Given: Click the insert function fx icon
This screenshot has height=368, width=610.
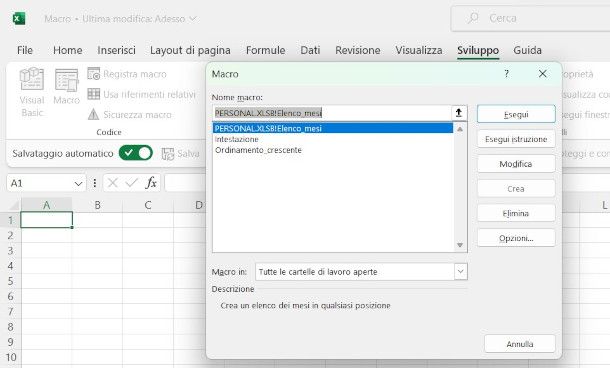Looking at the screenshot, I should tap(151, 183).
